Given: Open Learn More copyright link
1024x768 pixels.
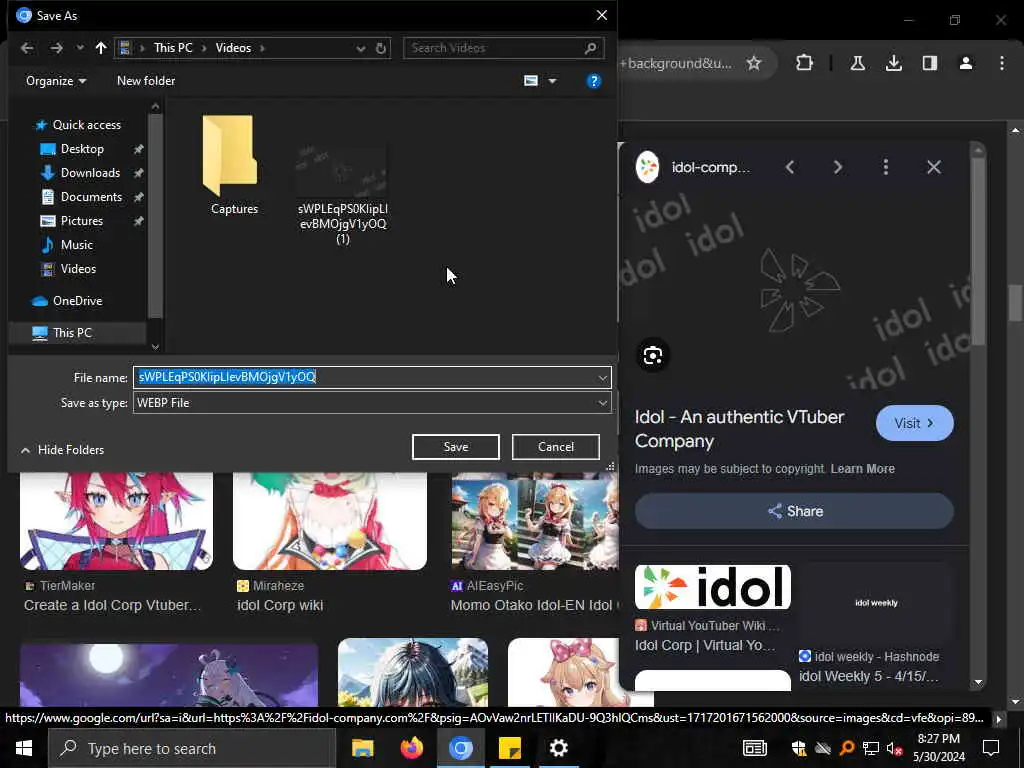Looking at the screenshot, I should click(863, 469).
